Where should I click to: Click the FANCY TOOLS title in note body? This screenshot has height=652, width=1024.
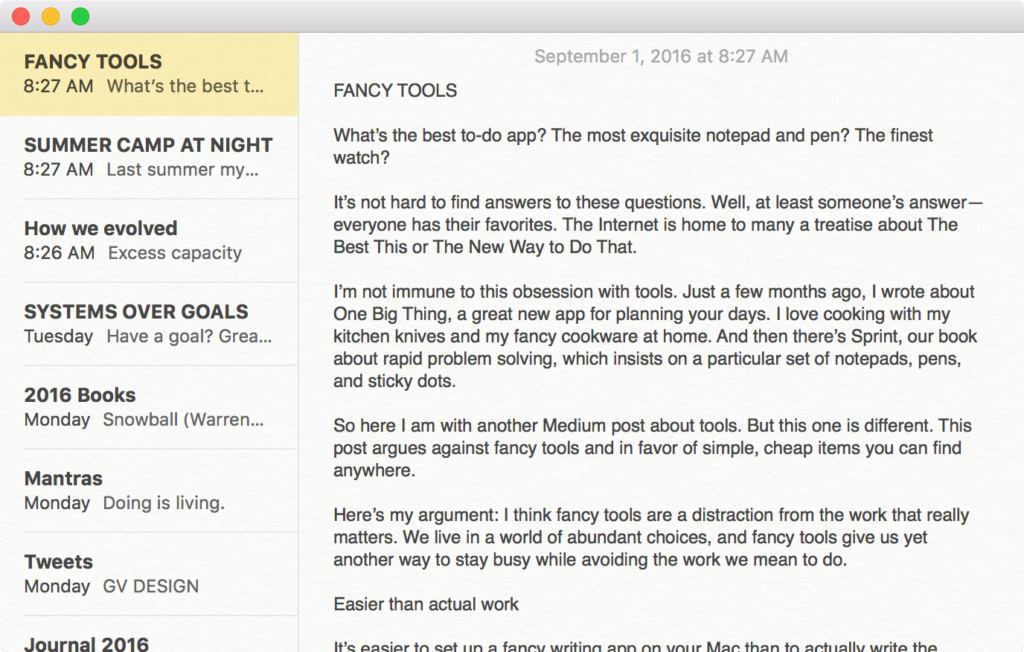(x=395, y=91)
